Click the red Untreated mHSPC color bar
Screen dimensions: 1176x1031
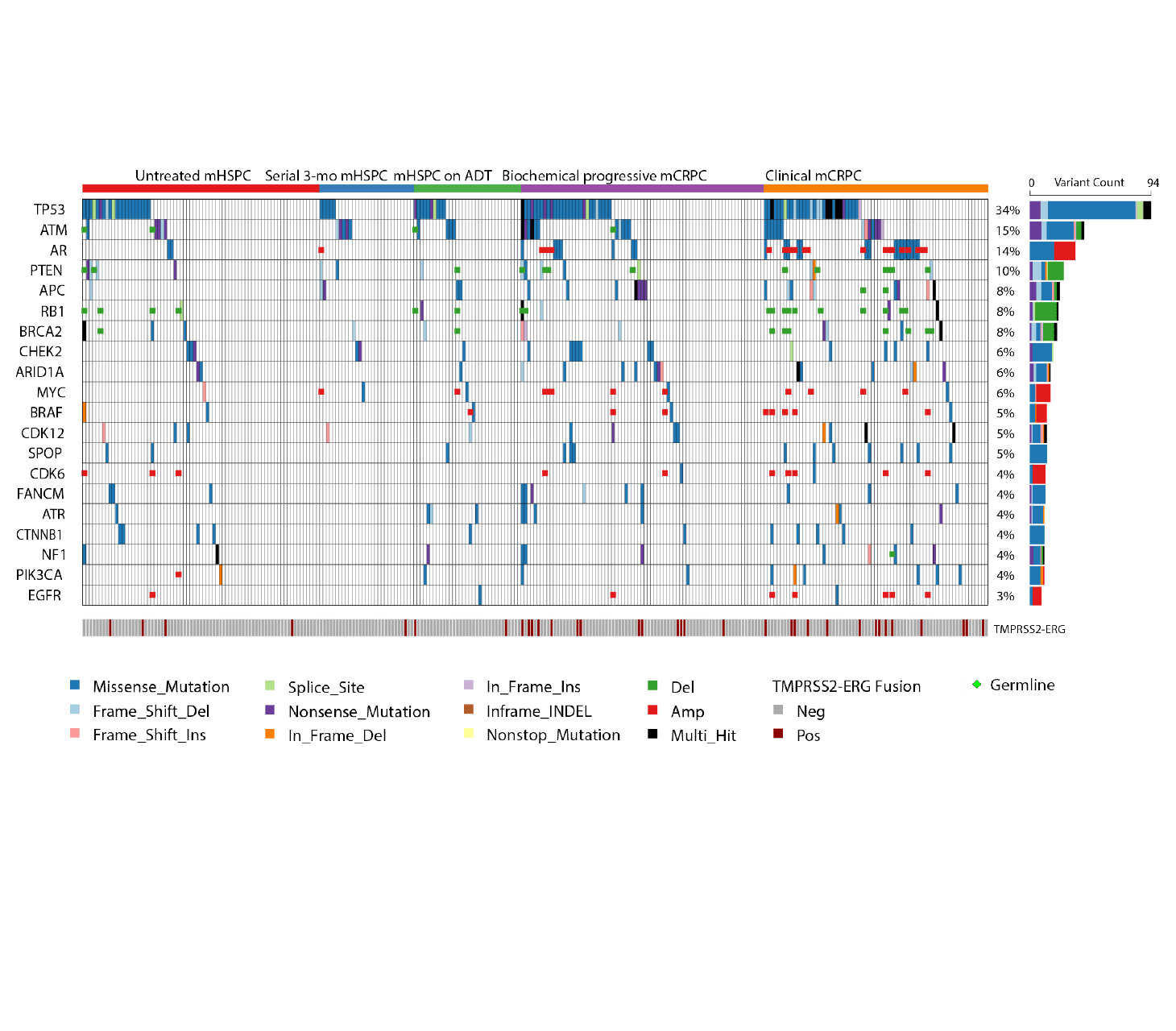pos(201,188)
